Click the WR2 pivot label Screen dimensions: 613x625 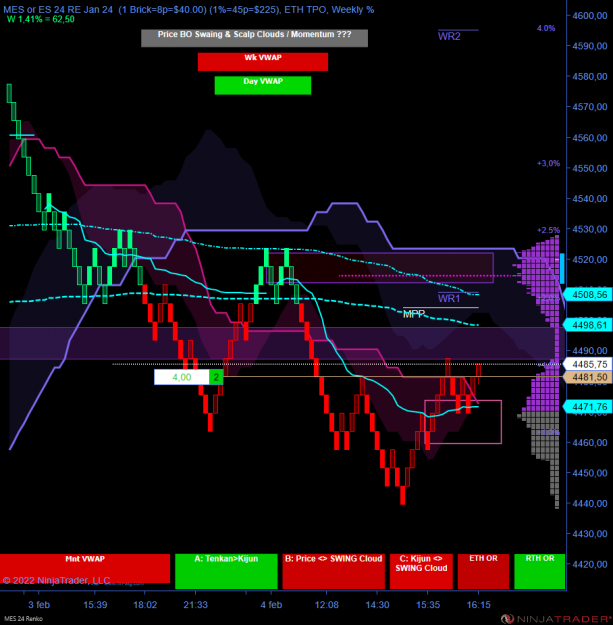[x=449, y=36]
